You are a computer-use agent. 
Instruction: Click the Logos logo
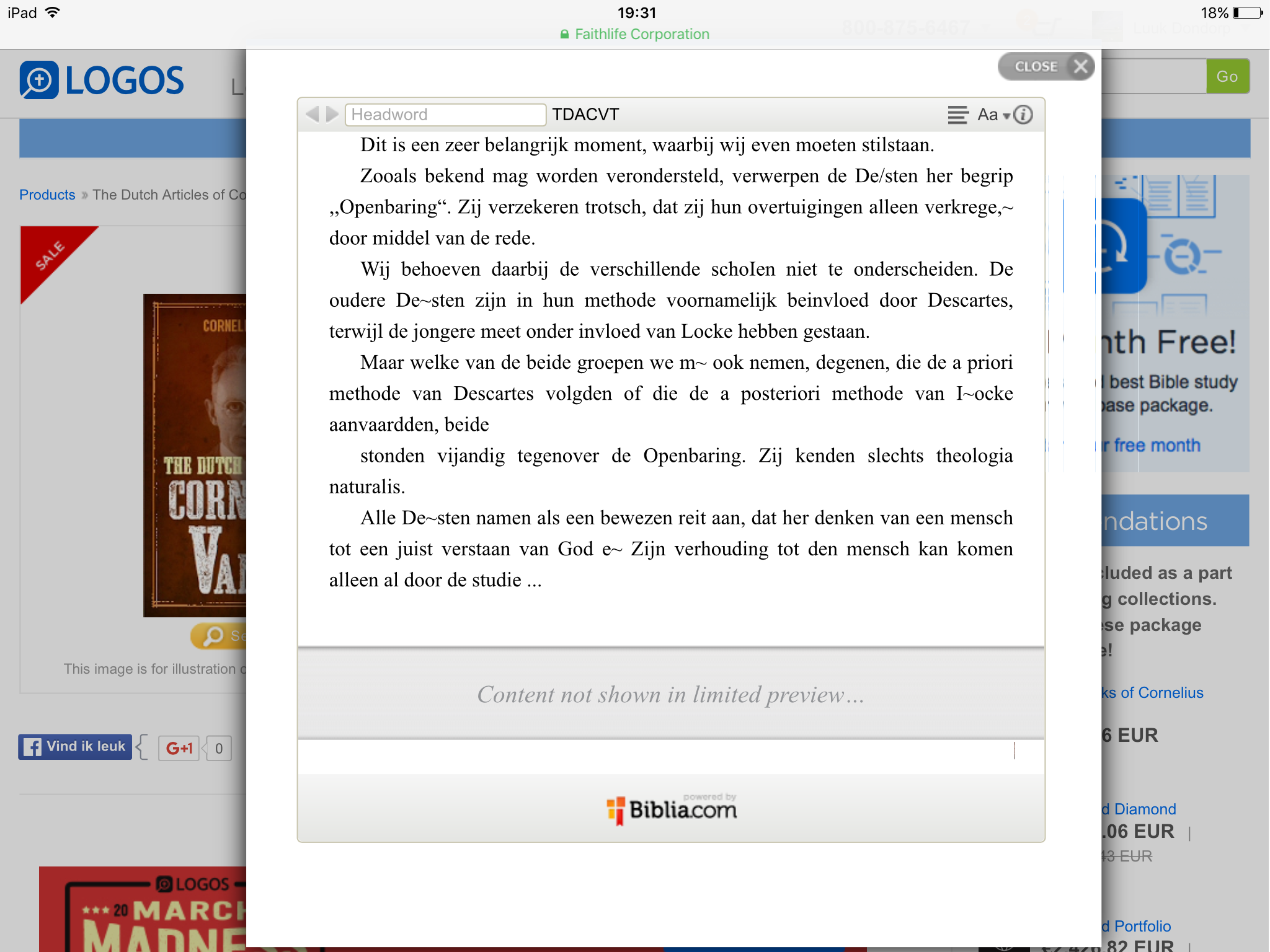102,81
